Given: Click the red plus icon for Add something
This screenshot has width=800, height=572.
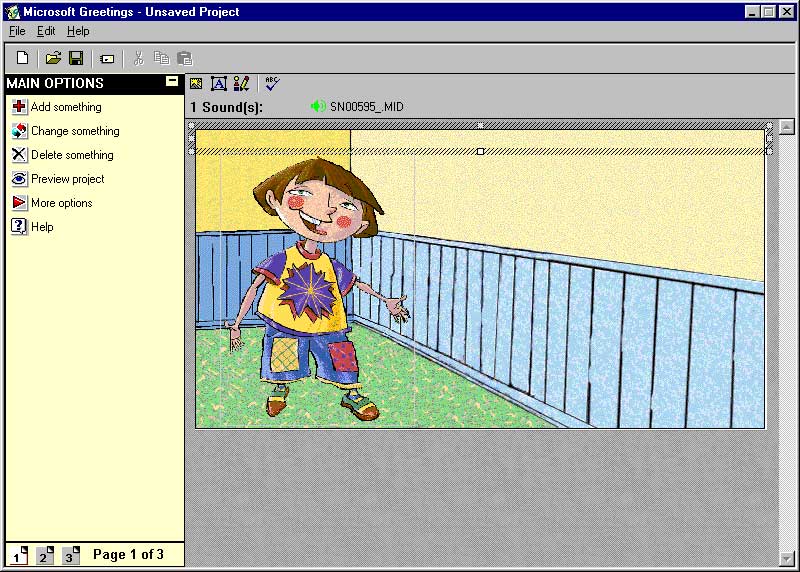Looking at the screenshot, I should tap(19, 106).
